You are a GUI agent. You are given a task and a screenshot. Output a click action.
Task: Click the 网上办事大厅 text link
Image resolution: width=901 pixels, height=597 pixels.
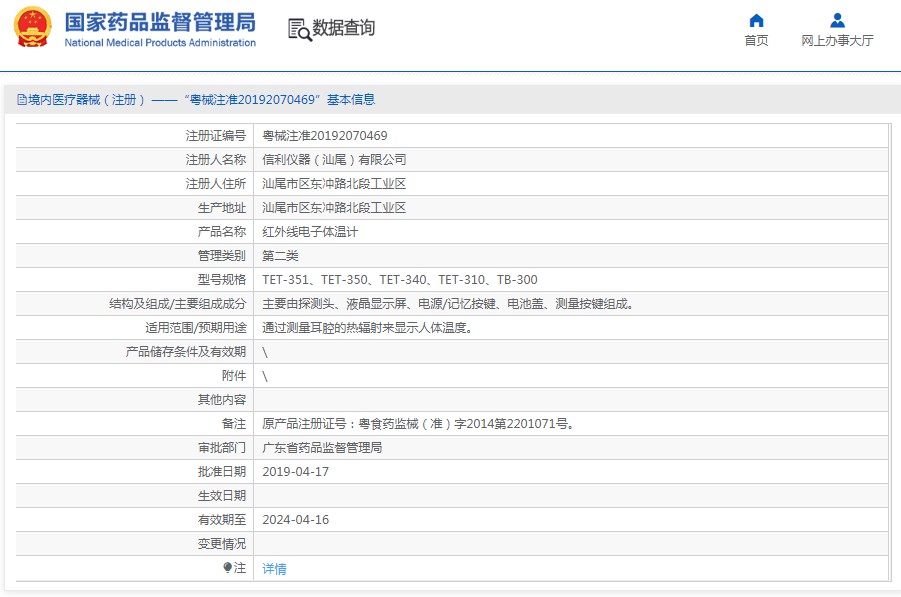pos(837,40)
